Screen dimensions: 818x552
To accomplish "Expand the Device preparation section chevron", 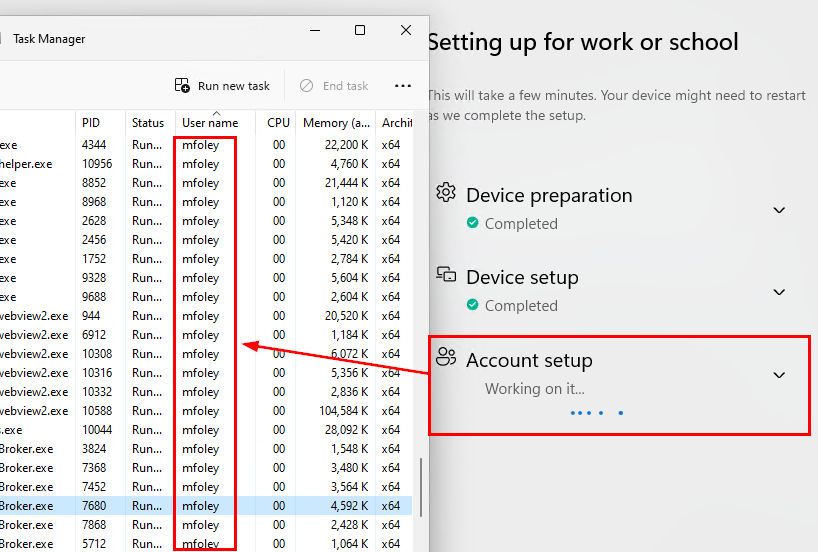I will pos(780,210).
